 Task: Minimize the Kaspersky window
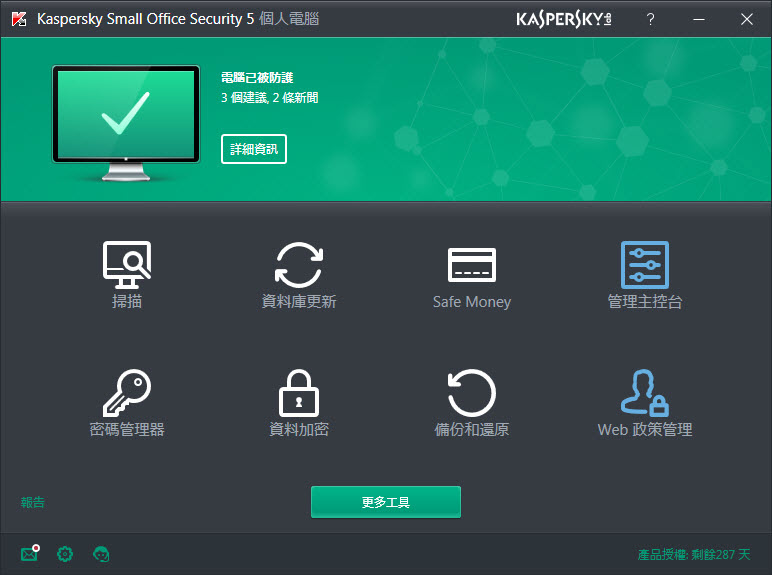pos(699,19)
